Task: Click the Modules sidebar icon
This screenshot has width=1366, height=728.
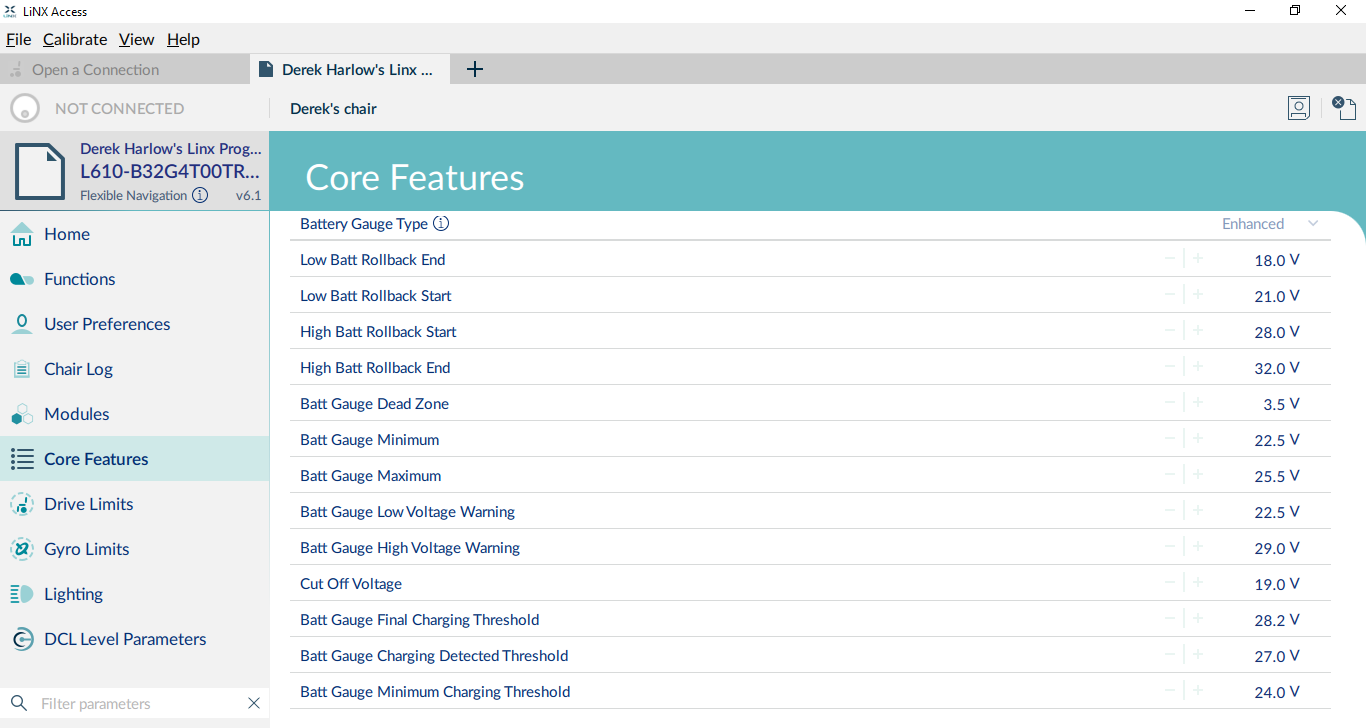Action: tap(21, 414)
